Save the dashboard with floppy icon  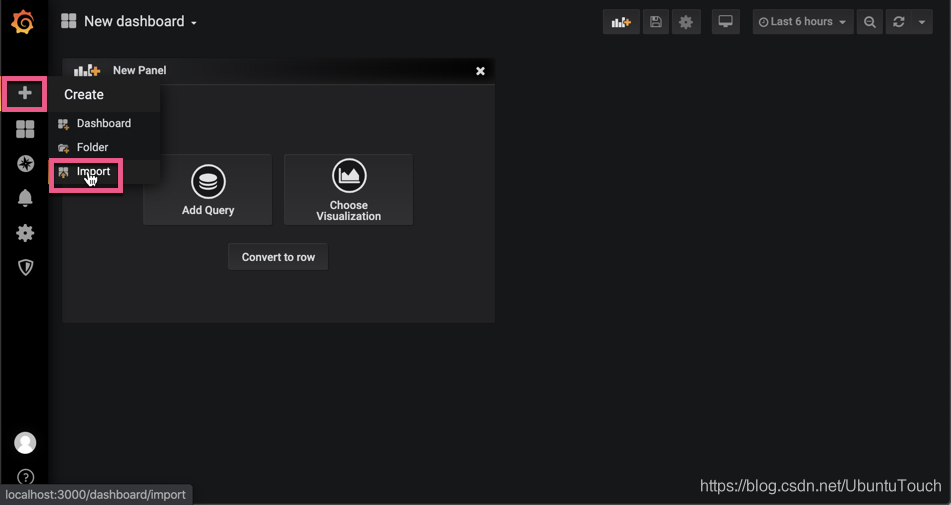pos(656,22)
